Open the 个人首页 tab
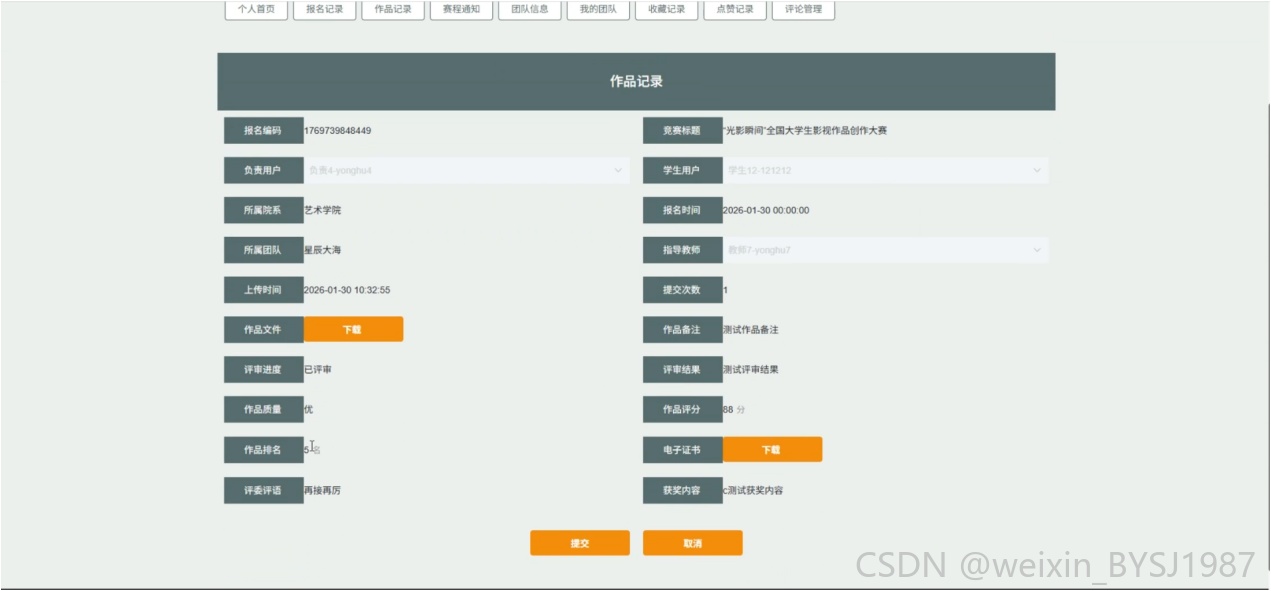1271x591 pixels. click(x=256, y=10)
